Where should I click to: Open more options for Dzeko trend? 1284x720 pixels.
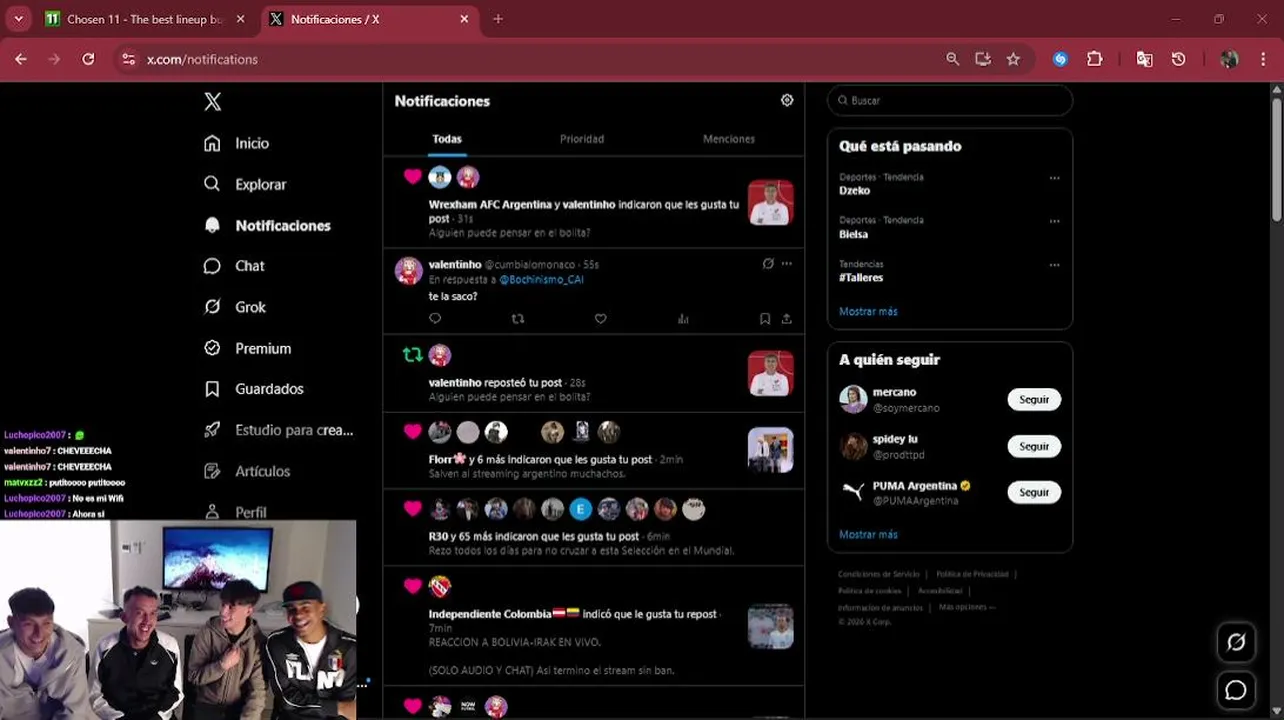click(x=1054, y=178)
